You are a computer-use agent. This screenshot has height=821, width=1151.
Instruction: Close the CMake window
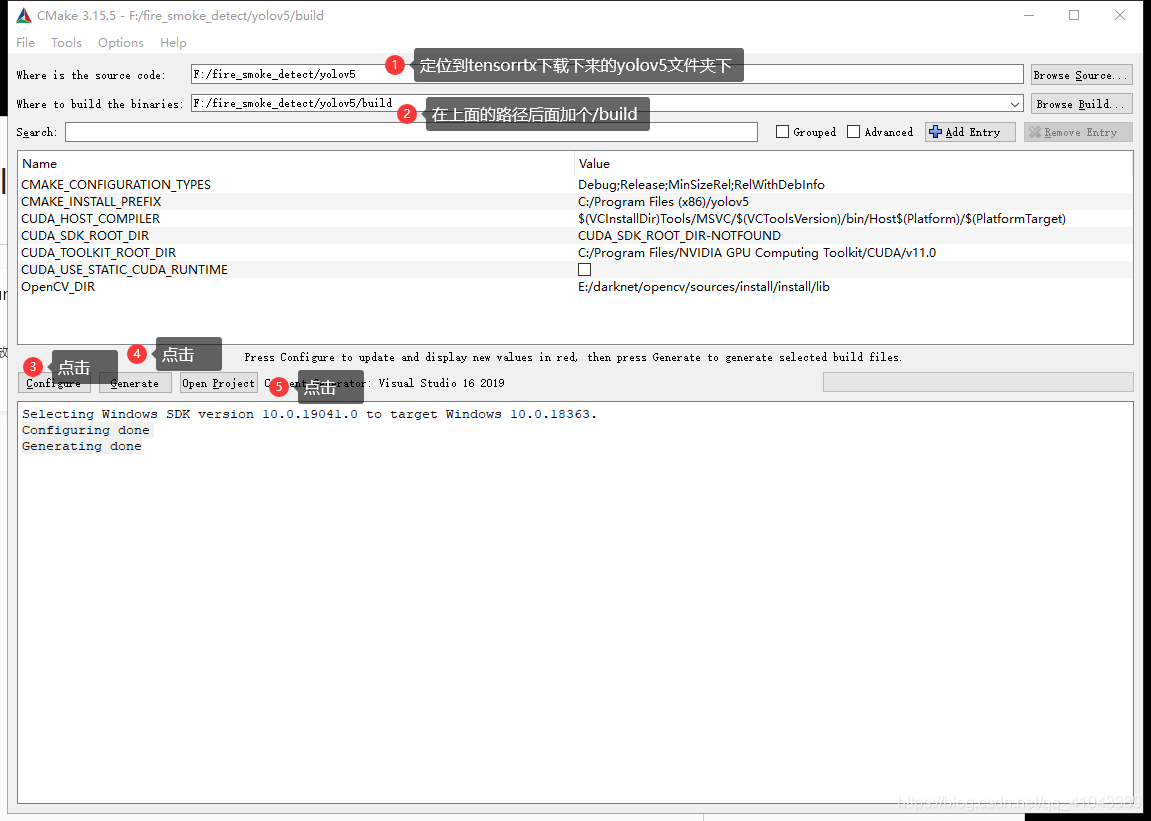click(x=1119, y=15)
